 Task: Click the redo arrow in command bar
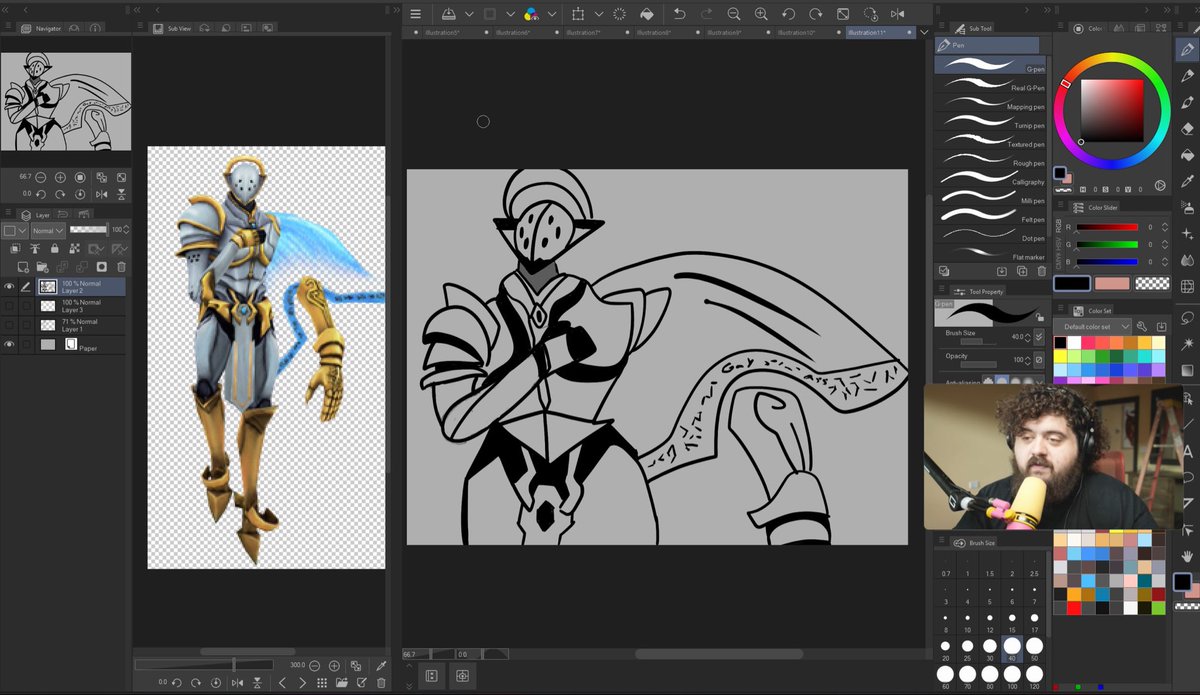[x=707, y=14]
